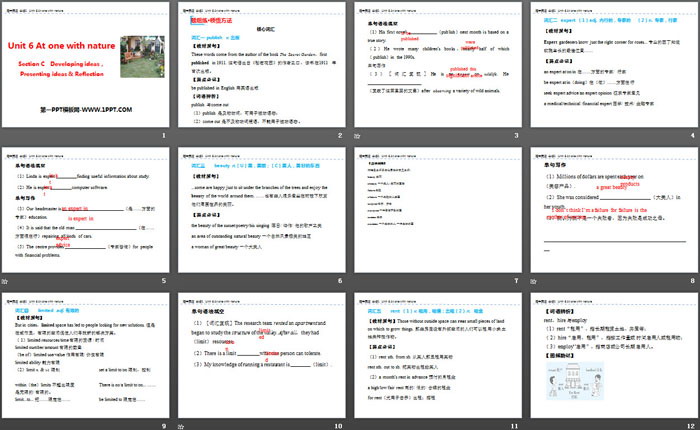Select the Unit 6 title slide thumbnail

(85, 65)
